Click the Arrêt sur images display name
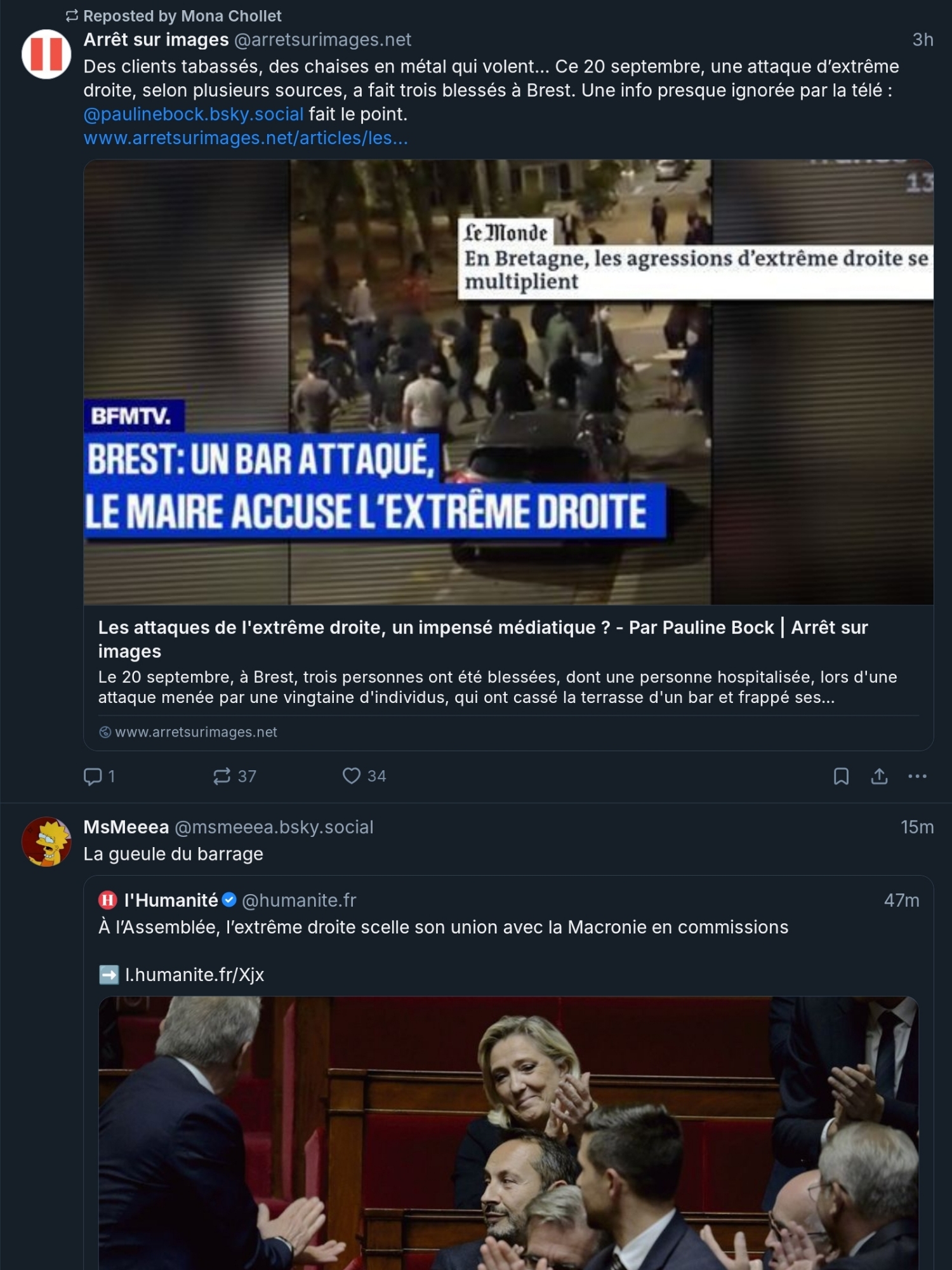The height and width of the screenshot is (1270, 952). (x=156, y=39)
